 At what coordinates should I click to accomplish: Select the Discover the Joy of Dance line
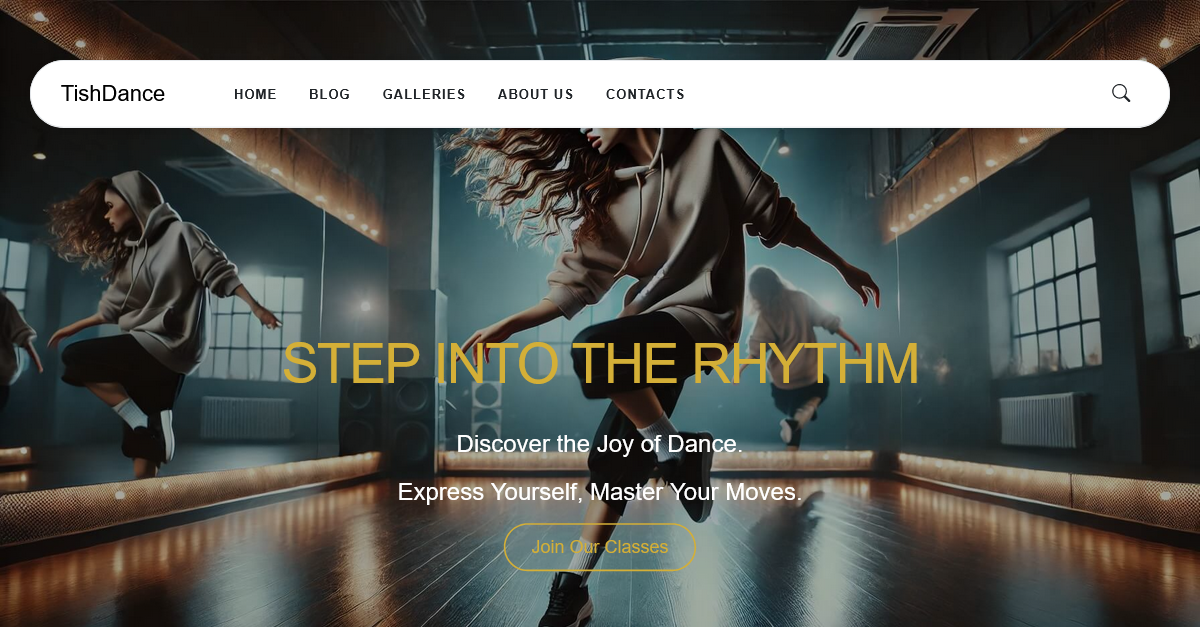pos(600,444)
